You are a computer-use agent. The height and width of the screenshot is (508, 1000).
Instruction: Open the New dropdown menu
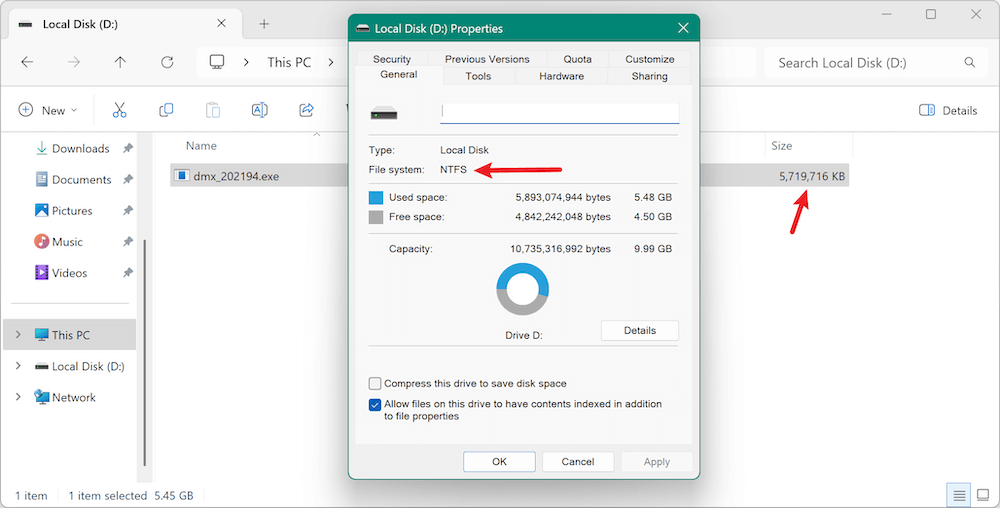tap(48, 110)
